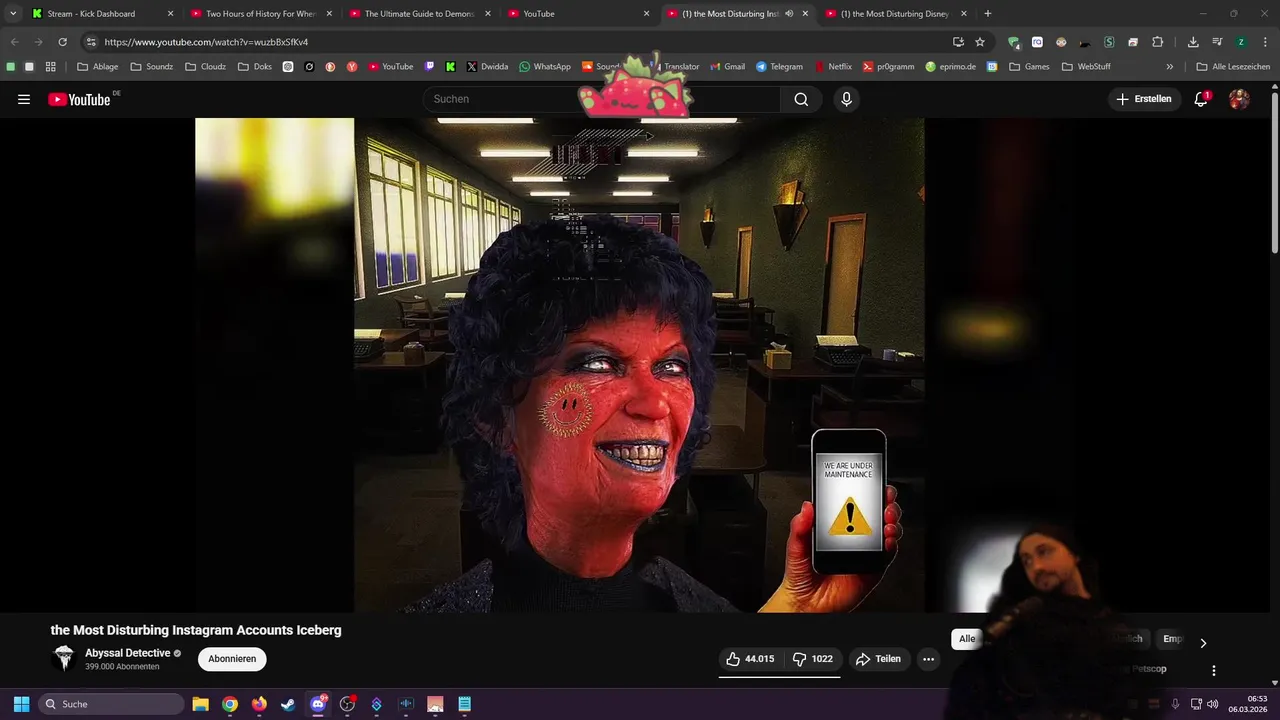Screen dimensions: 1280x720
Task: Open a new browser tab
Action: coord(988,13)
